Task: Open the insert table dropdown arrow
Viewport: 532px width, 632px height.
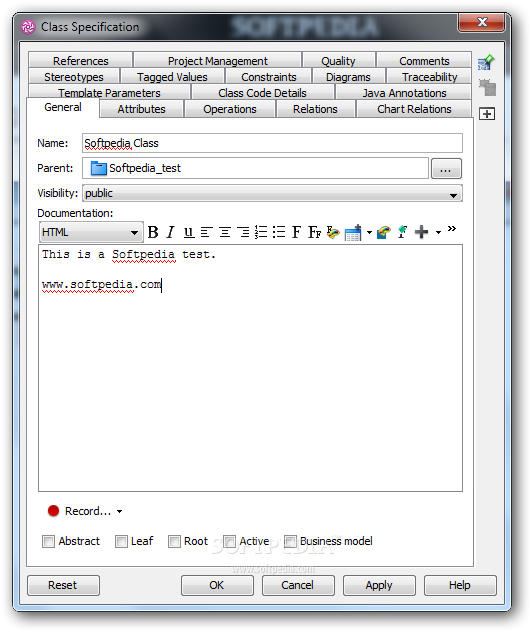Action: 369,232
